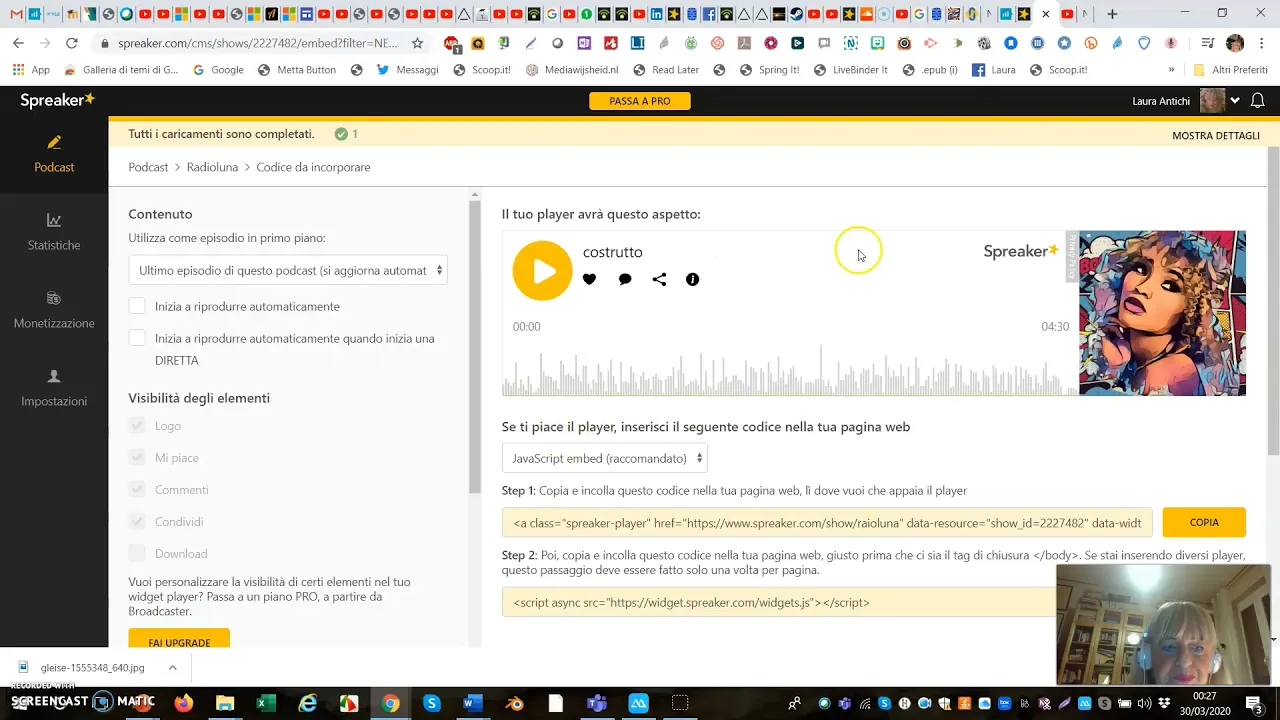The height and width of the screenshot is (720, 1280).
Task: Open comments with the speech bubble icon
Action: tap(625, 280)
